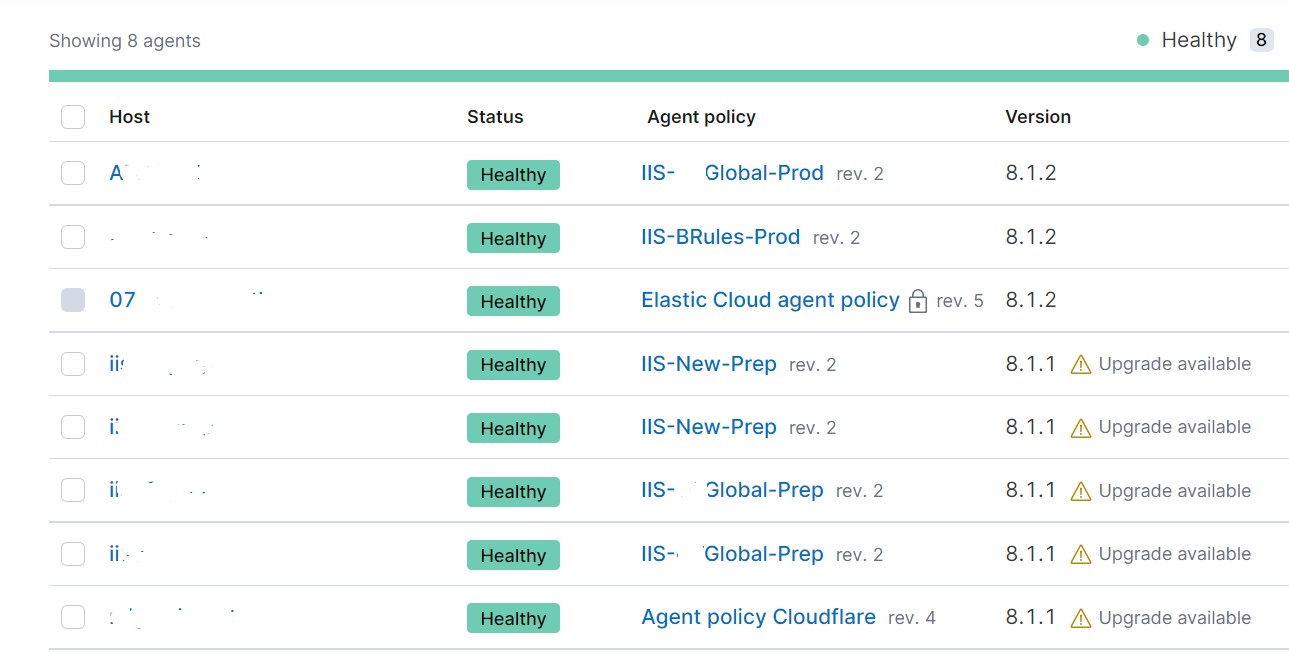Click the Version column header
Image resolution: width=1289 pixels, height=661 pixels.
pyautogui.click(x=1038, y=117)
